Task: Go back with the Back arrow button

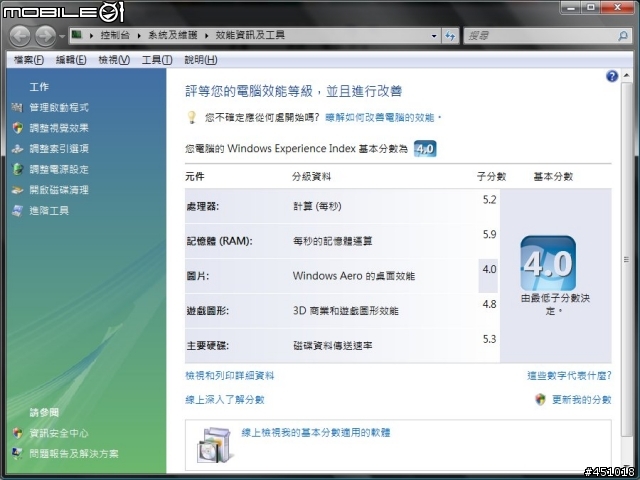Action: coord(20,36)
